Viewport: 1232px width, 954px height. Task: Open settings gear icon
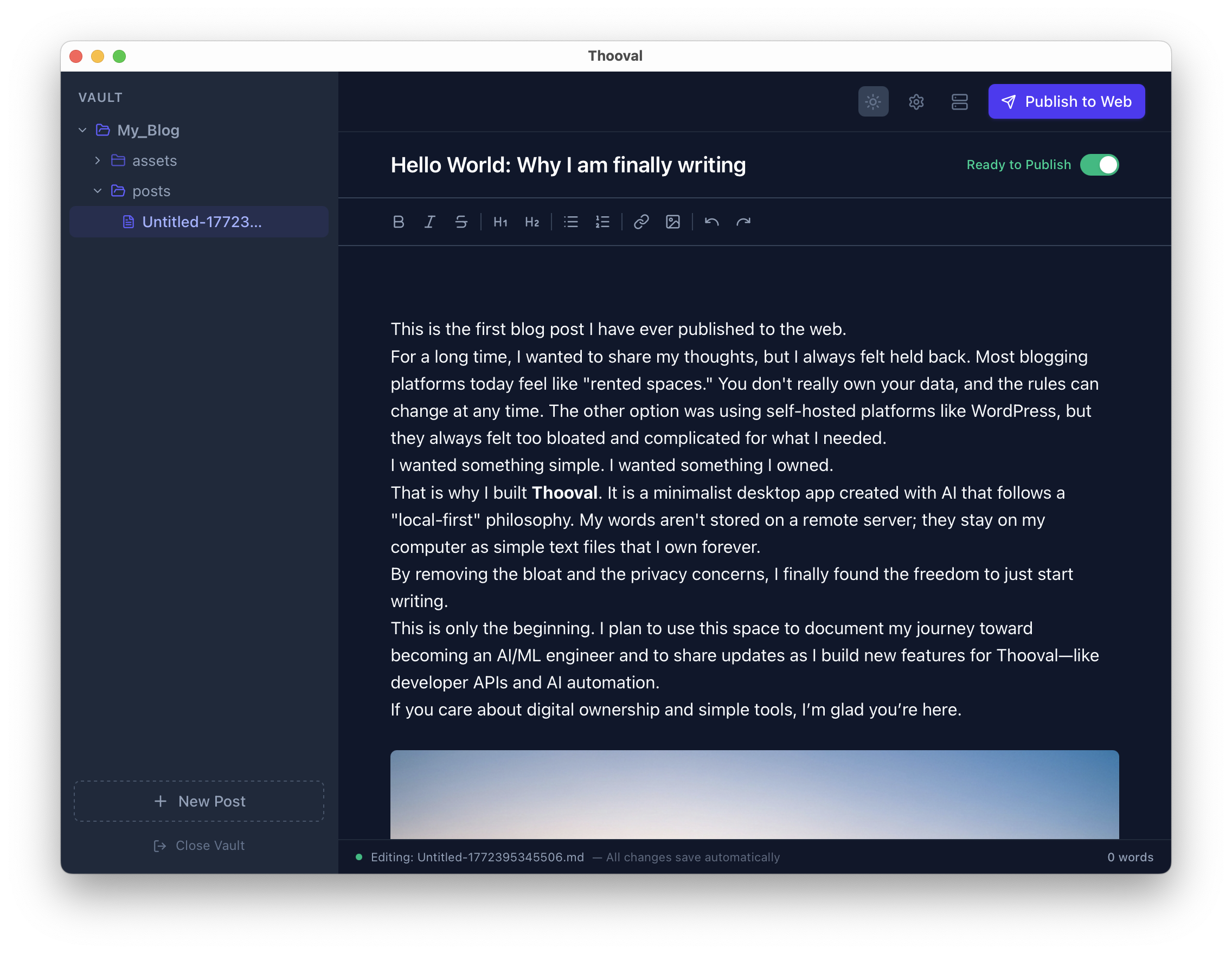[915, 101]
